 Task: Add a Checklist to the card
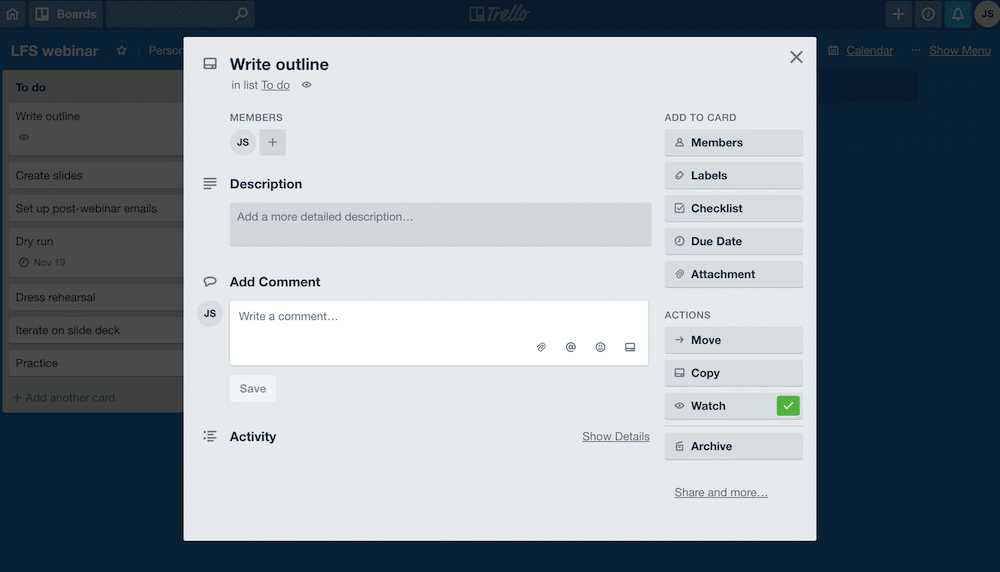[x=733, y=209]
